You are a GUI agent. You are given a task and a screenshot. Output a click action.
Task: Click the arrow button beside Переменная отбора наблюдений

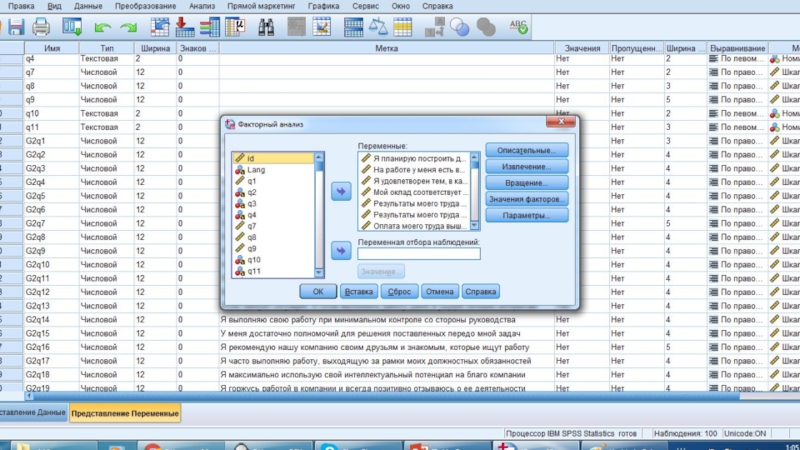point(341,251)
